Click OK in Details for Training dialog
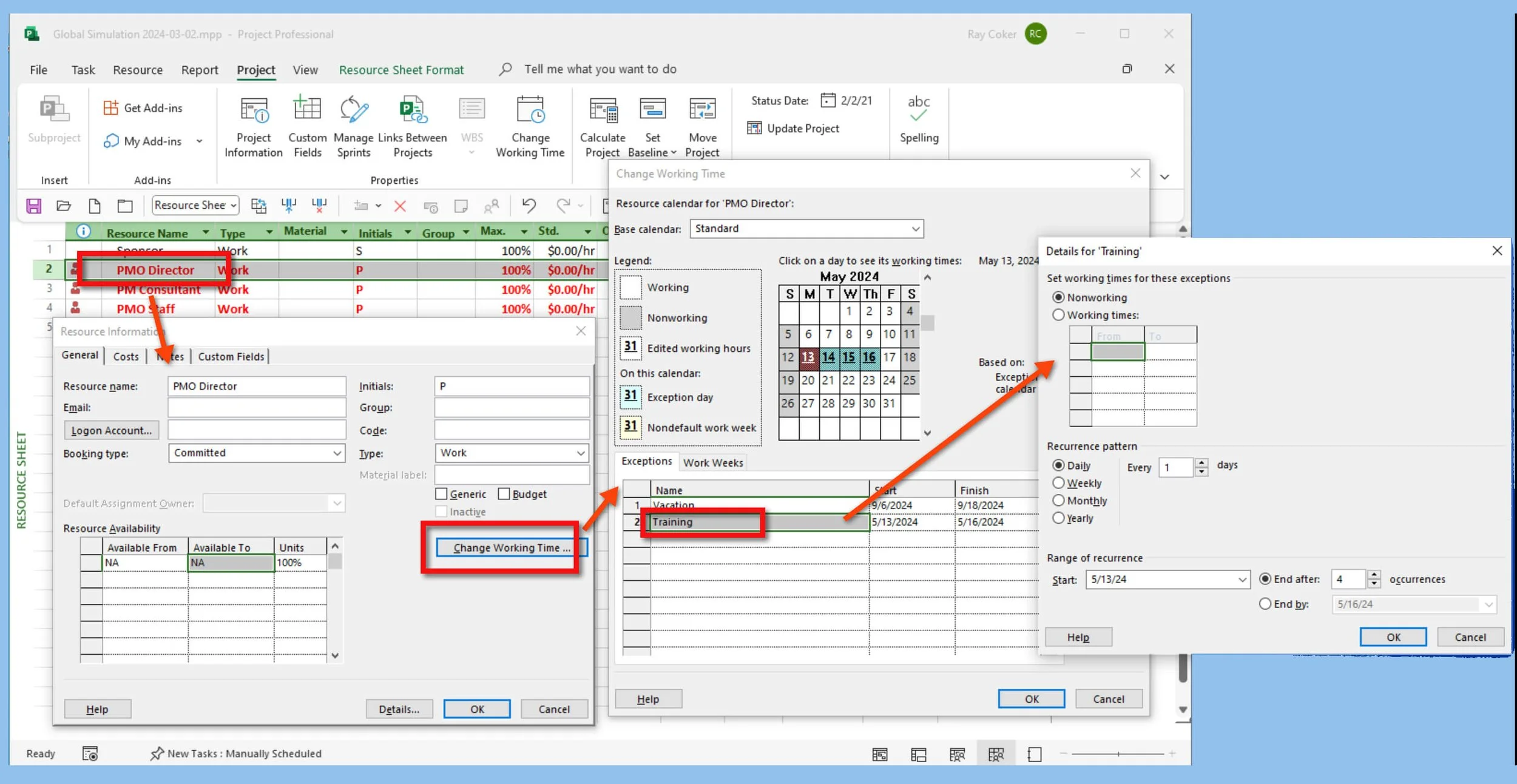Screen dimensions: 1517x784 point(1393,637)
